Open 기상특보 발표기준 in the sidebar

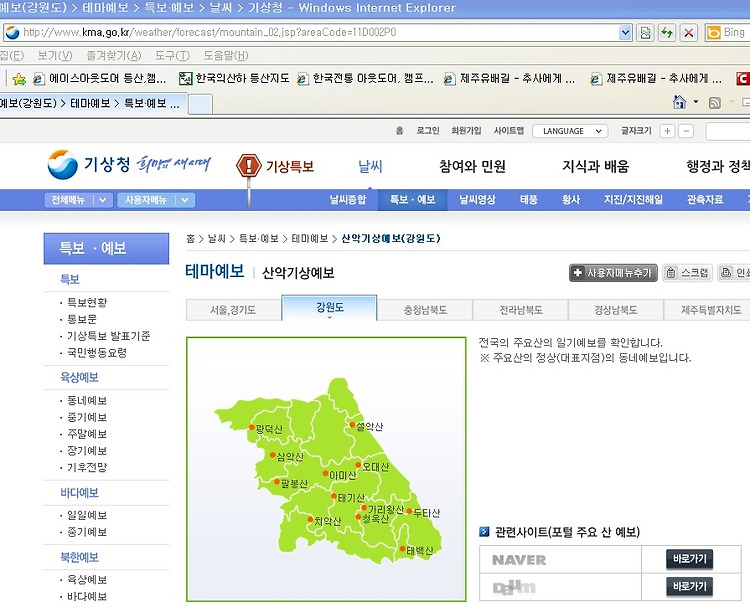tap(109, 336)
